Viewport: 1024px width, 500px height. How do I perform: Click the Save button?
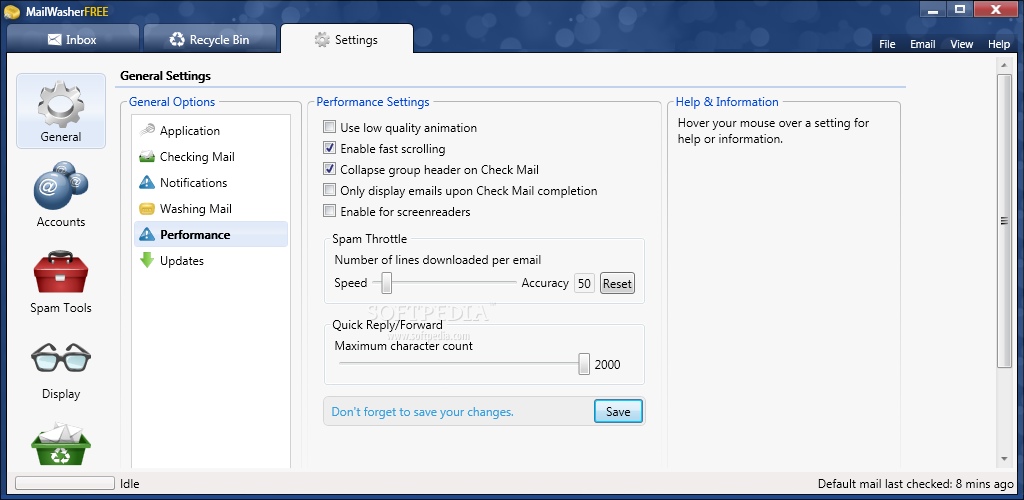click(618, 411)
